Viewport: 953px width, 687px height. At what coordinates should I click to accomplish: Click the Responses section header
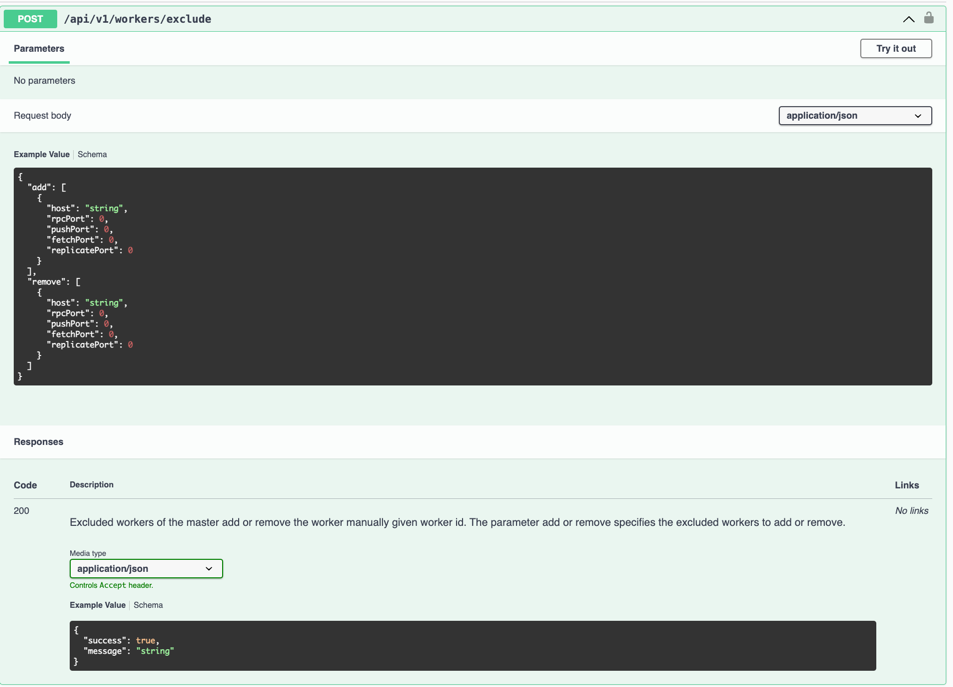[x=39, y=442]
